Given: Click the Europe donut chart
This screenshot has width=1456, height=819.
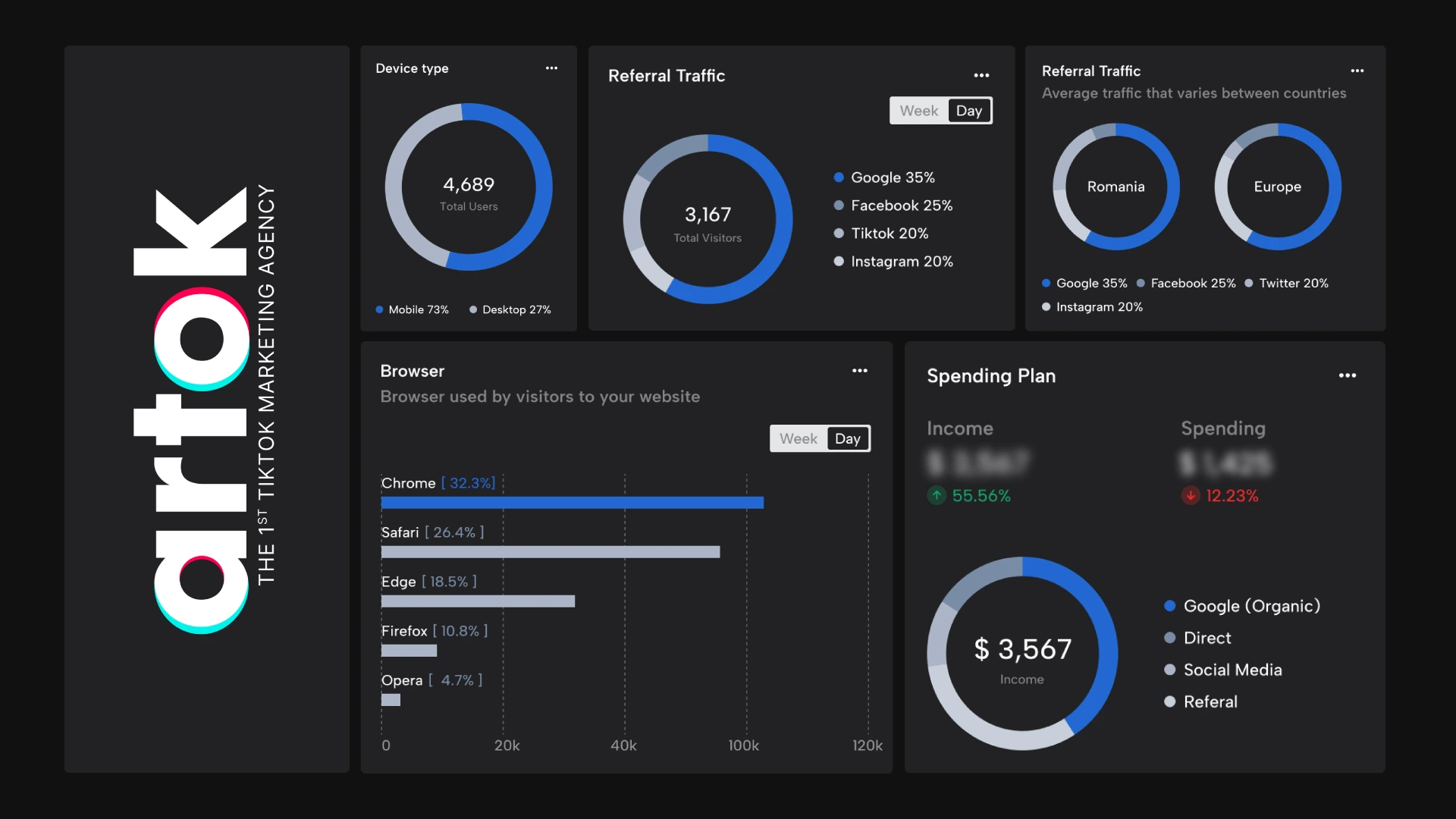Looking at the screenshot, I should pos(1277,187).
